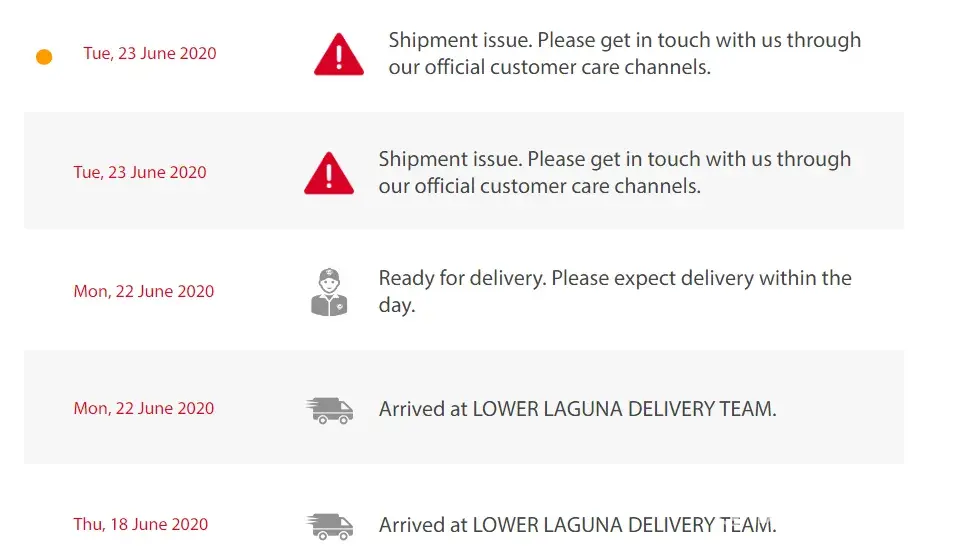Screen dimensions: 976x546
Task: Select the Tue, 23 June date in gray row
Action: tap(140, 172)
